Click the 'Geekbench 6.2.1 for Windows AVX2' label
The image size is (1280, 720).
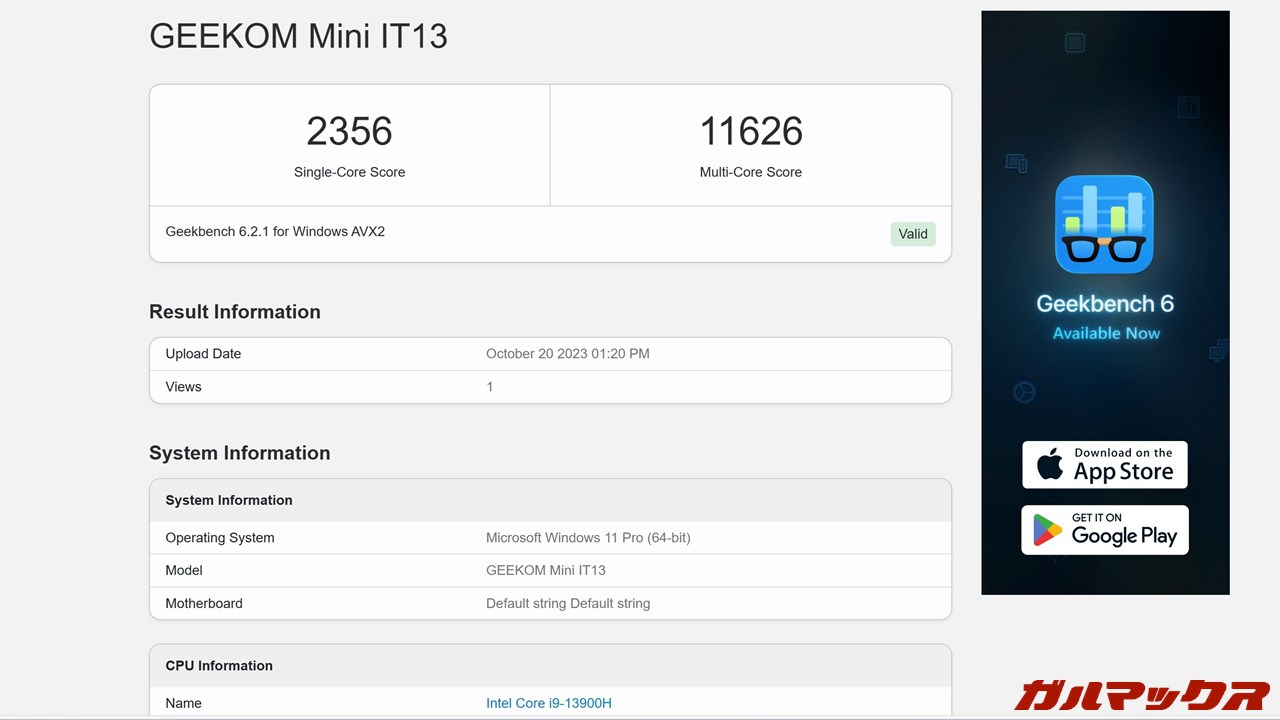[275, 231]
